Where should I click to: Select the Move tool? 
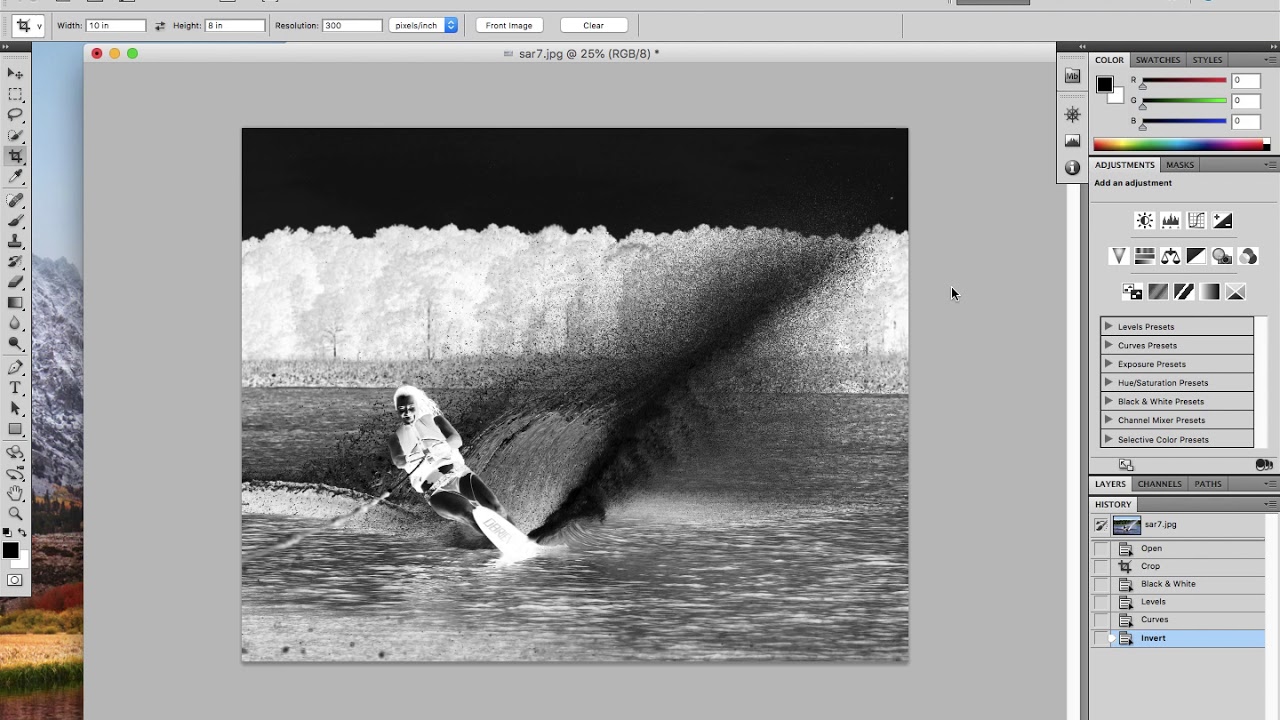[x=15, y=74]
